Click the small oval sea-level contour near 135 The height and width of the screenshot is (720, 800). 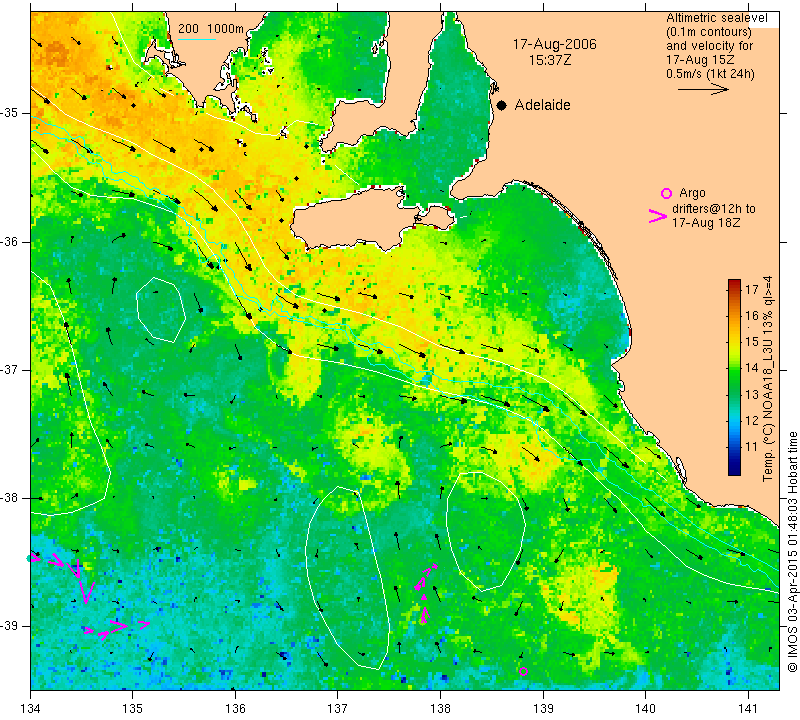point(161,307)
